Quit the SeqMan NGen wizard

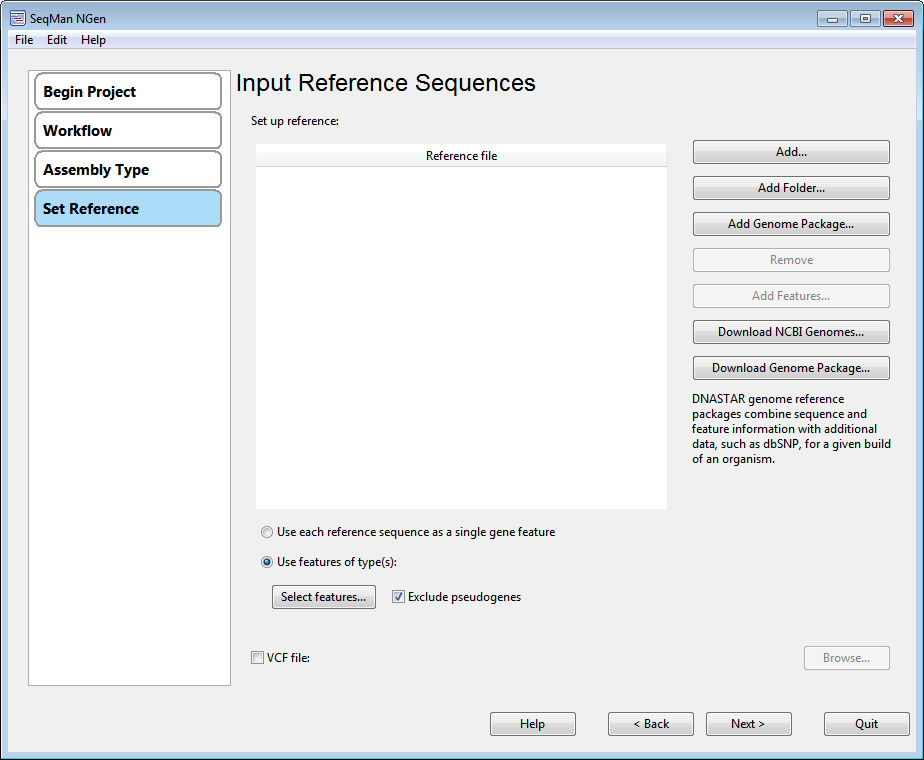pyautogui.click(x=866, y=724)
